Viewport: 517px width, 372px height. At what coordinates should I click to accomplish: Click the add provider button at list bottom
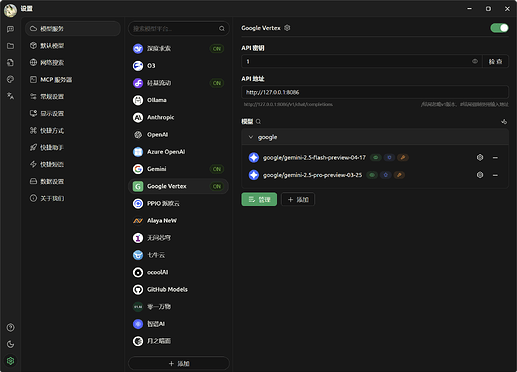point(179,363)
